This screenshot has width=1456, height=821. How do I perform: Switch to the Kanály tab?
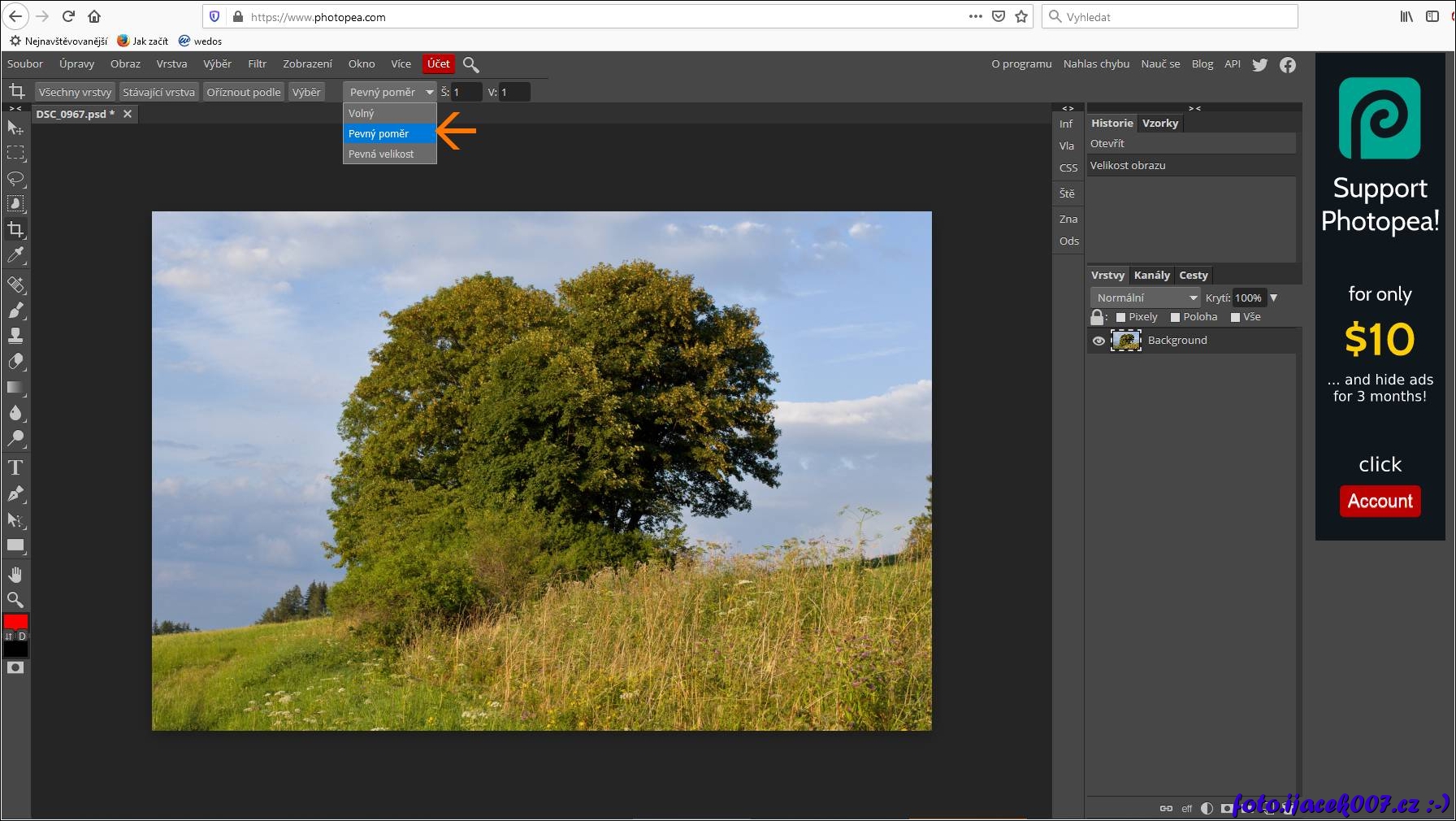1151,276
